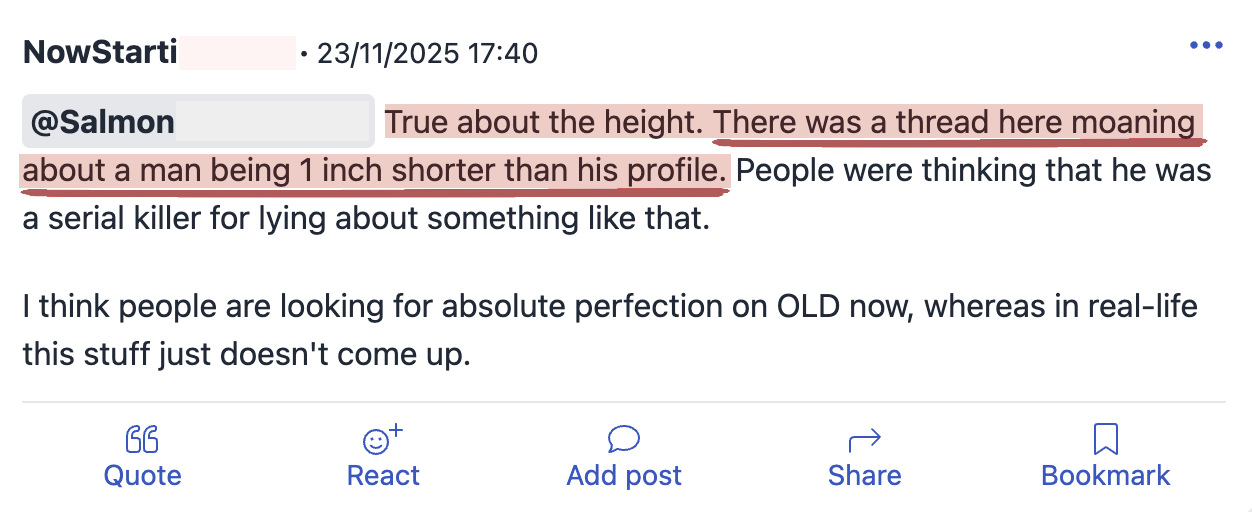This screenshot has width=1252, height=512.
Task: Click the sentence mentioning "serial killer"
Action: pyautogui.click(x=365, y=219)
